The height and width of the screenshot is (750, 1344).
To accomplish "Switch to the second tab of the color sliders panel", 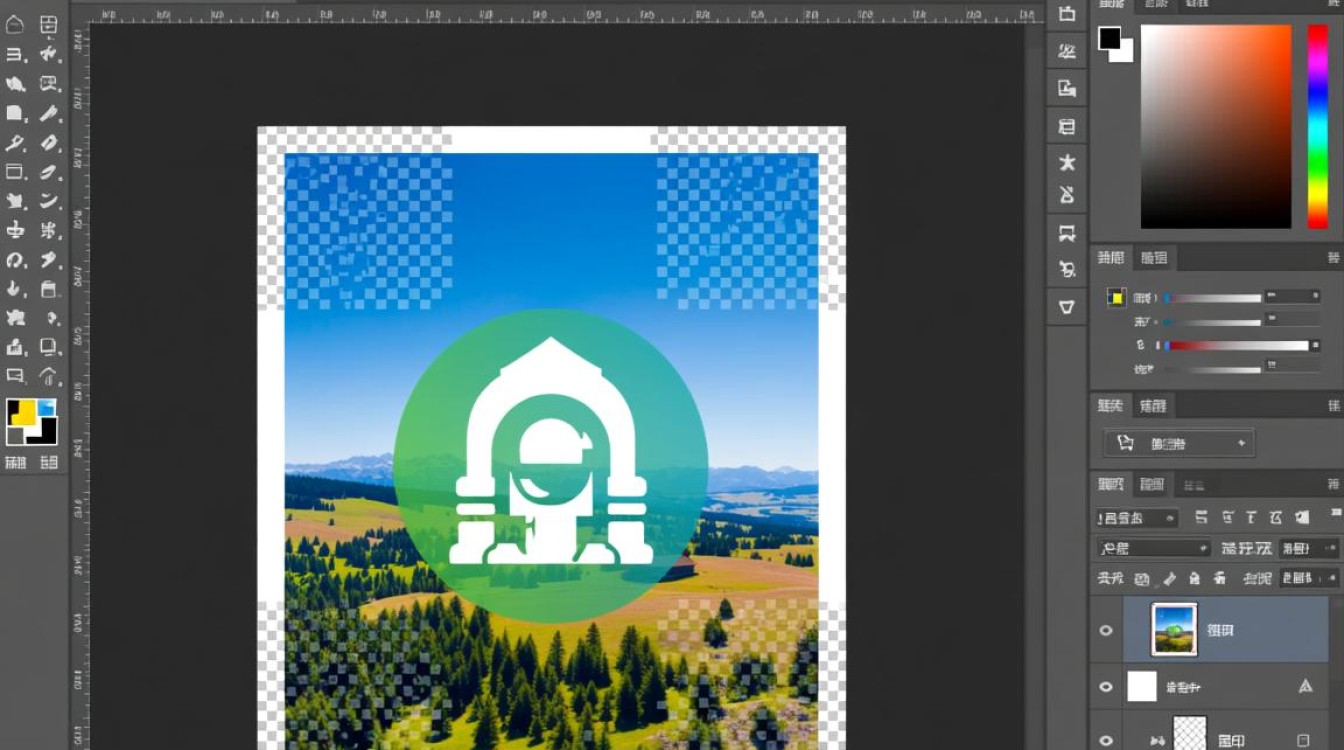I will [x=1154, y=258].
